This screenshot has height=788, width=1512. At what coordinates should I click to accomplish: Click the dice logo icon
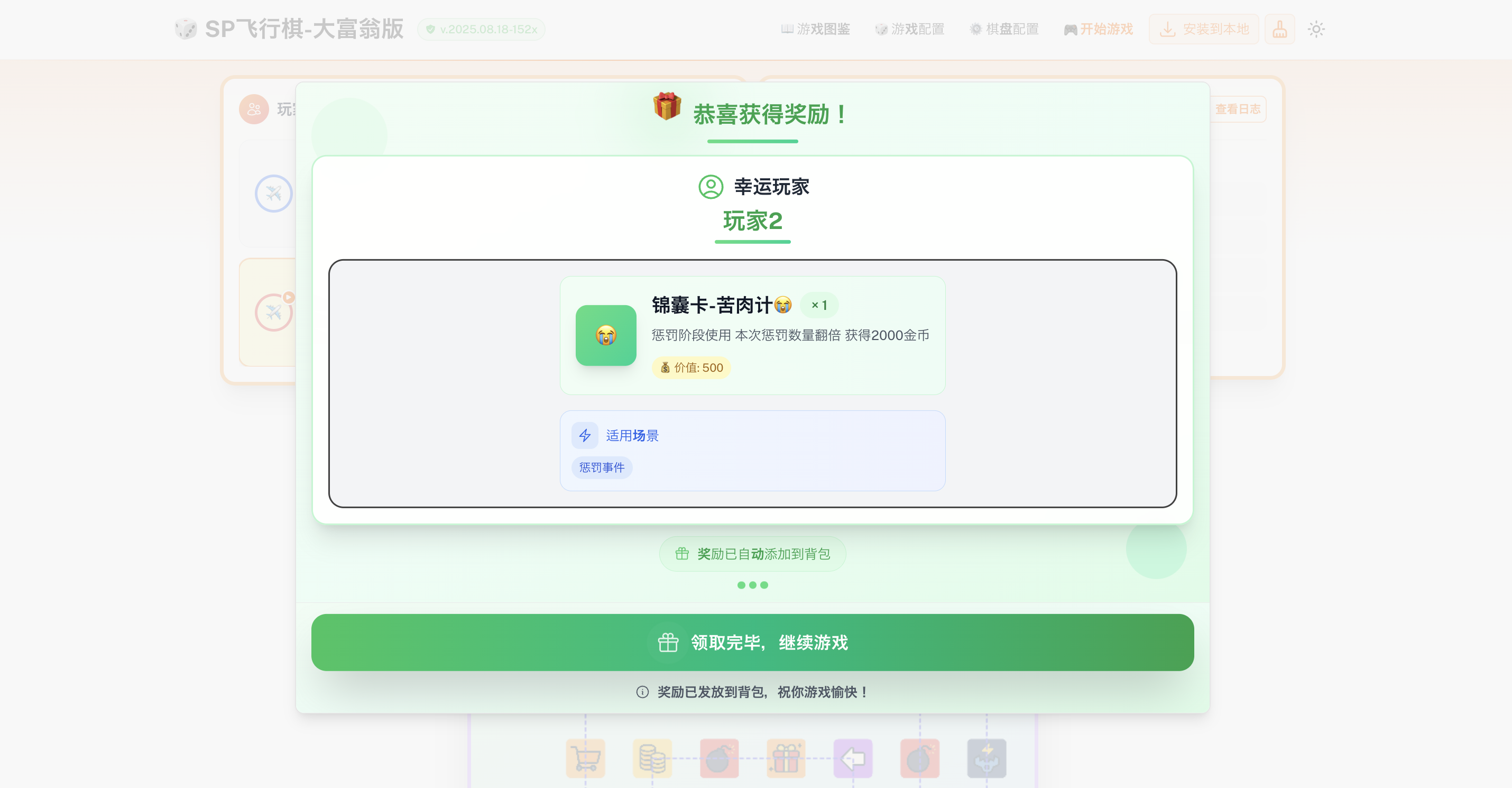click(x=186, y=29)
